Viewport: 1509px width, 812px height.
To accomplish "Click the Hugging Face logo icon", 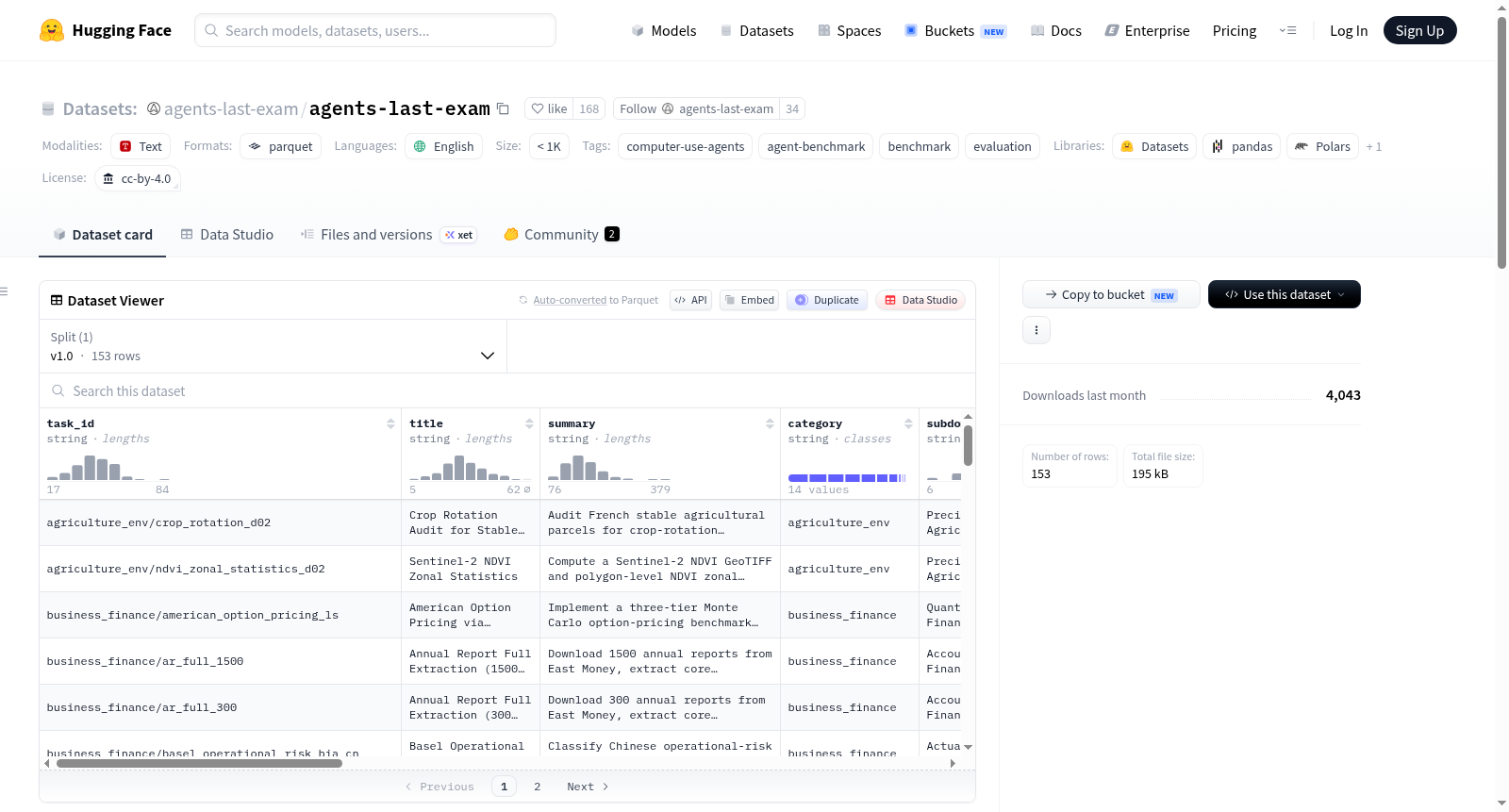I will pyautogui.click(x=52, y=30).
